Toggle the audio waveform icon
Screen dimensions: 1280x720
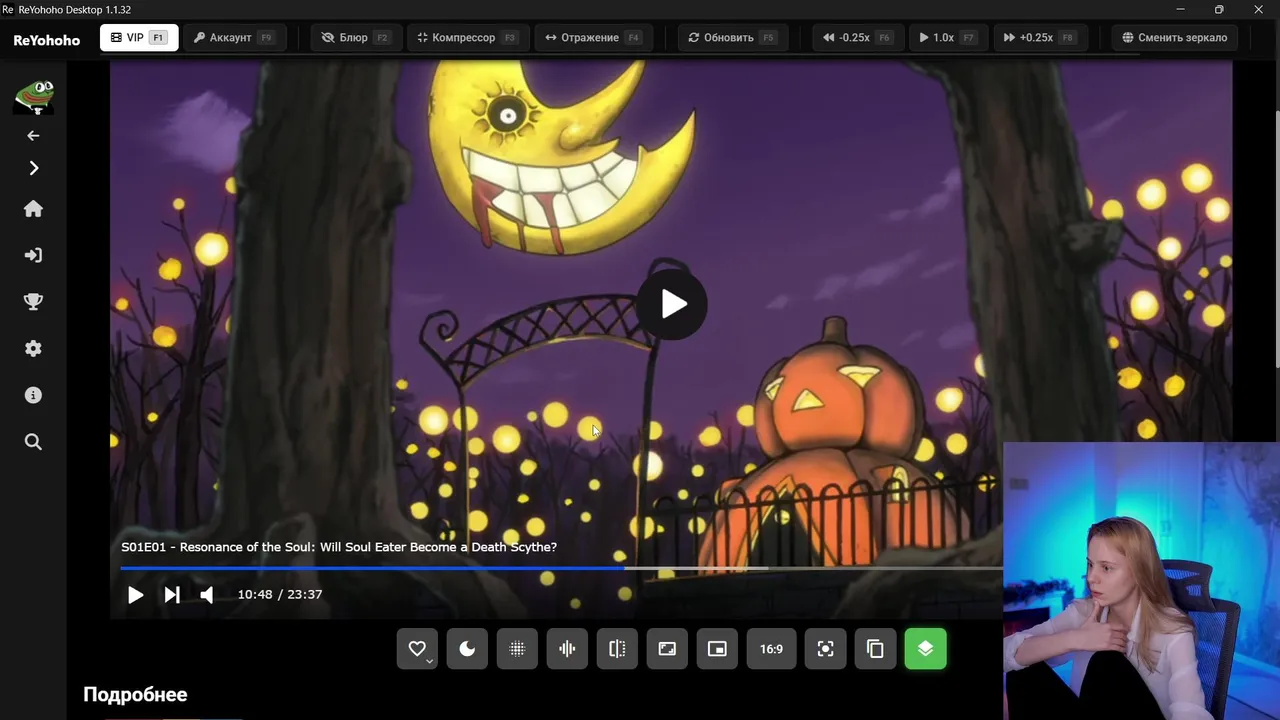567,649
